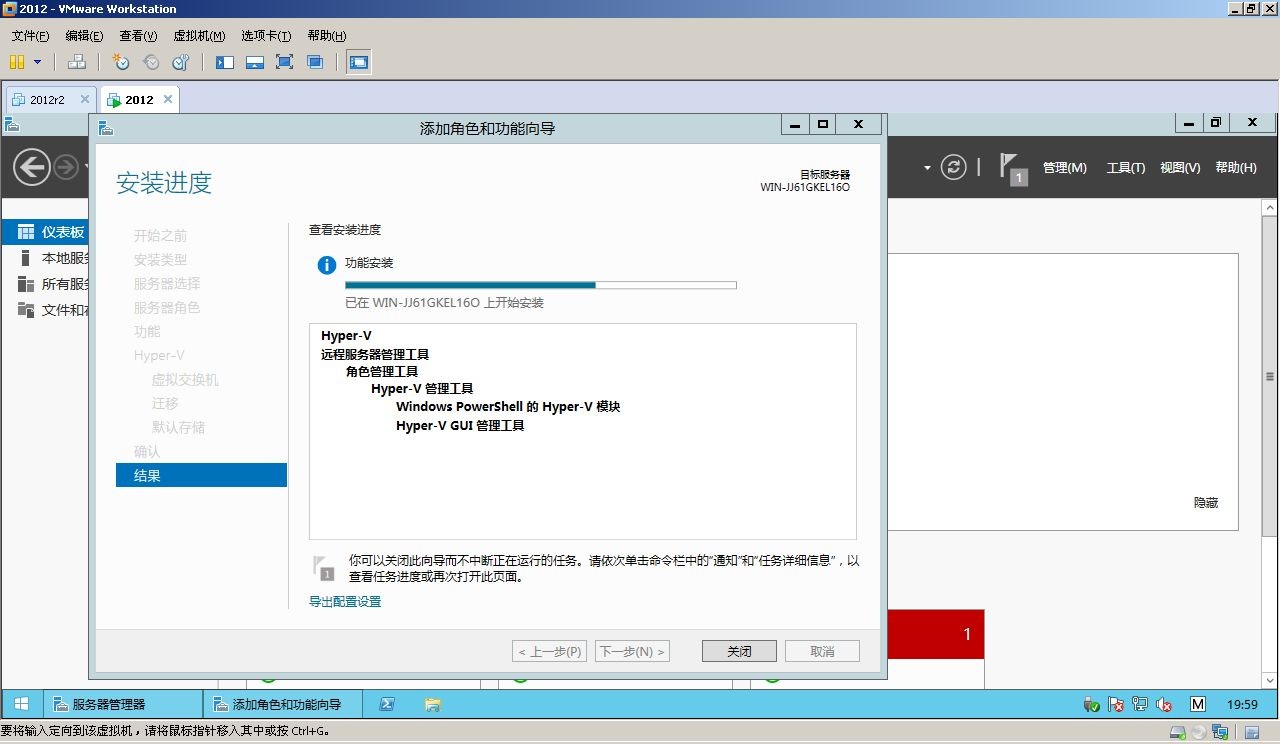Open 管理(M) menu in Server Manager
Screen dimensions: 1280x744
pos(1065,168)
